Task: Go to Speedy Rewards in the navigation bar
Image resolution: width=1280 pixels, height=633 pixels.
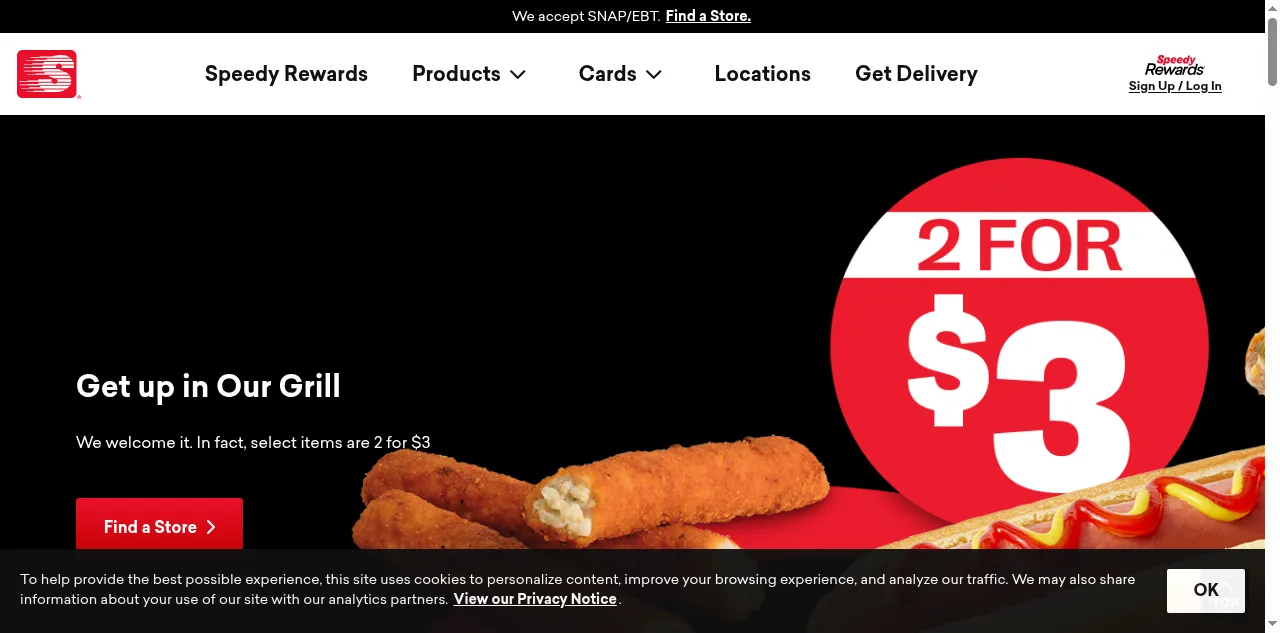Action: tap(286, 74)
